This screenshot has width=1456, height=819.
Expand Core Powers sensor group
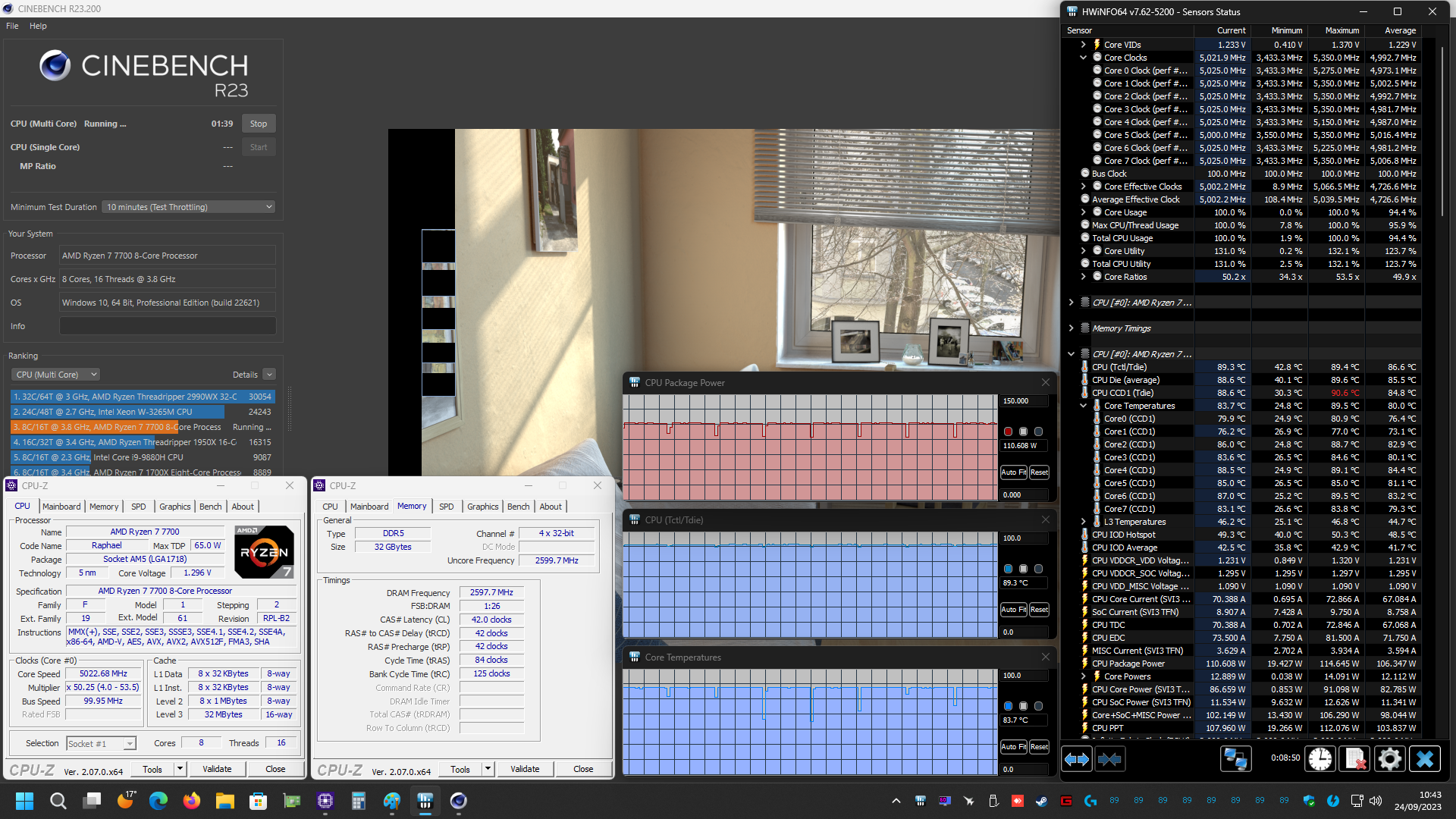click(1084, 676)
